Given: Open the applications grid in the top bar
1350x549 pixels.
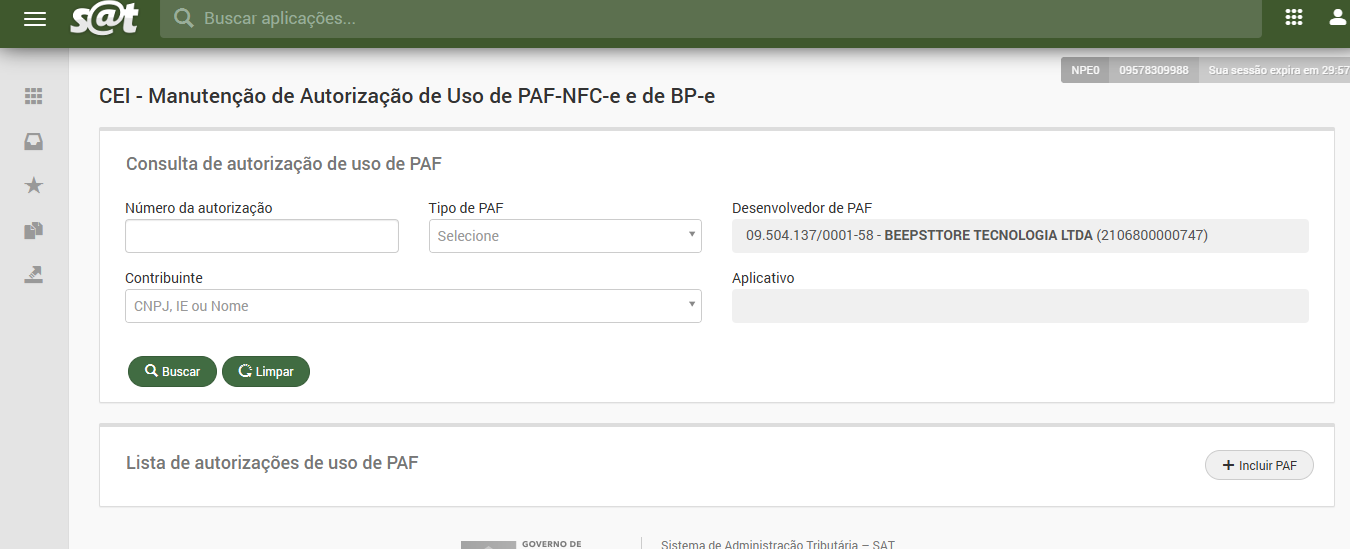Looking at the screenshot, I should (1293, 17).
